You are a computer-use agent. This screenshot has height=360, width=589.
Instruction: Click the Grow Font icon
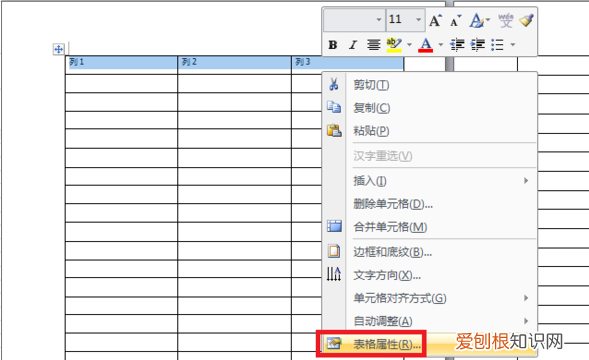[435, 20]
